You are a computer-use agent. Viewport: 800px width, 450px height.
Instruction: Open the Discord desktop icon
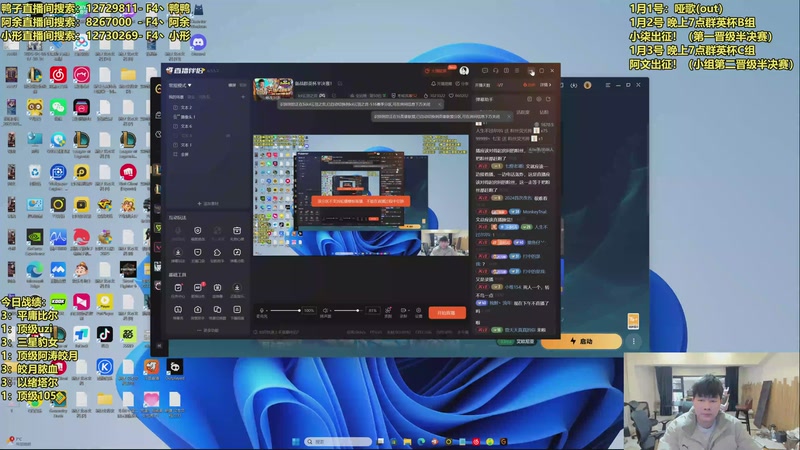[x=198, y=45]
